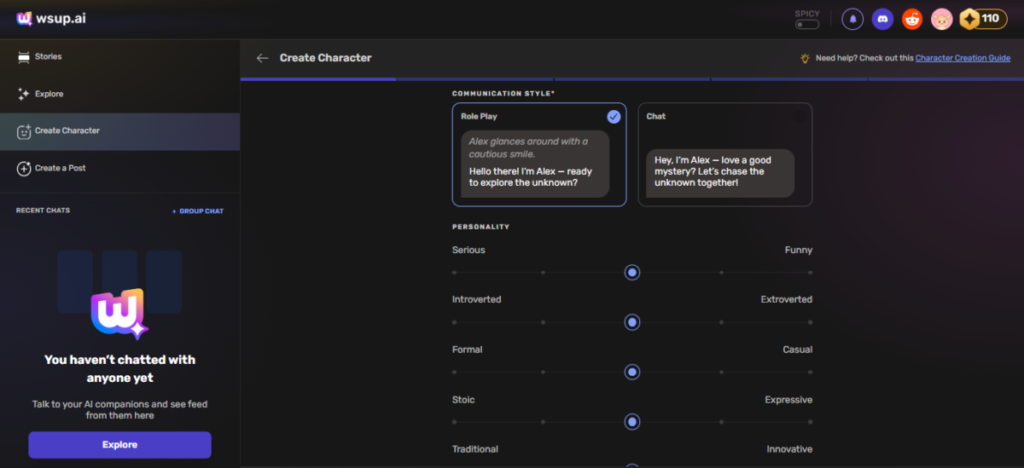Open the Reddit icon link
Image resolution: width=1024 pixels, height=468 pixels.
[x=911, y=19]
